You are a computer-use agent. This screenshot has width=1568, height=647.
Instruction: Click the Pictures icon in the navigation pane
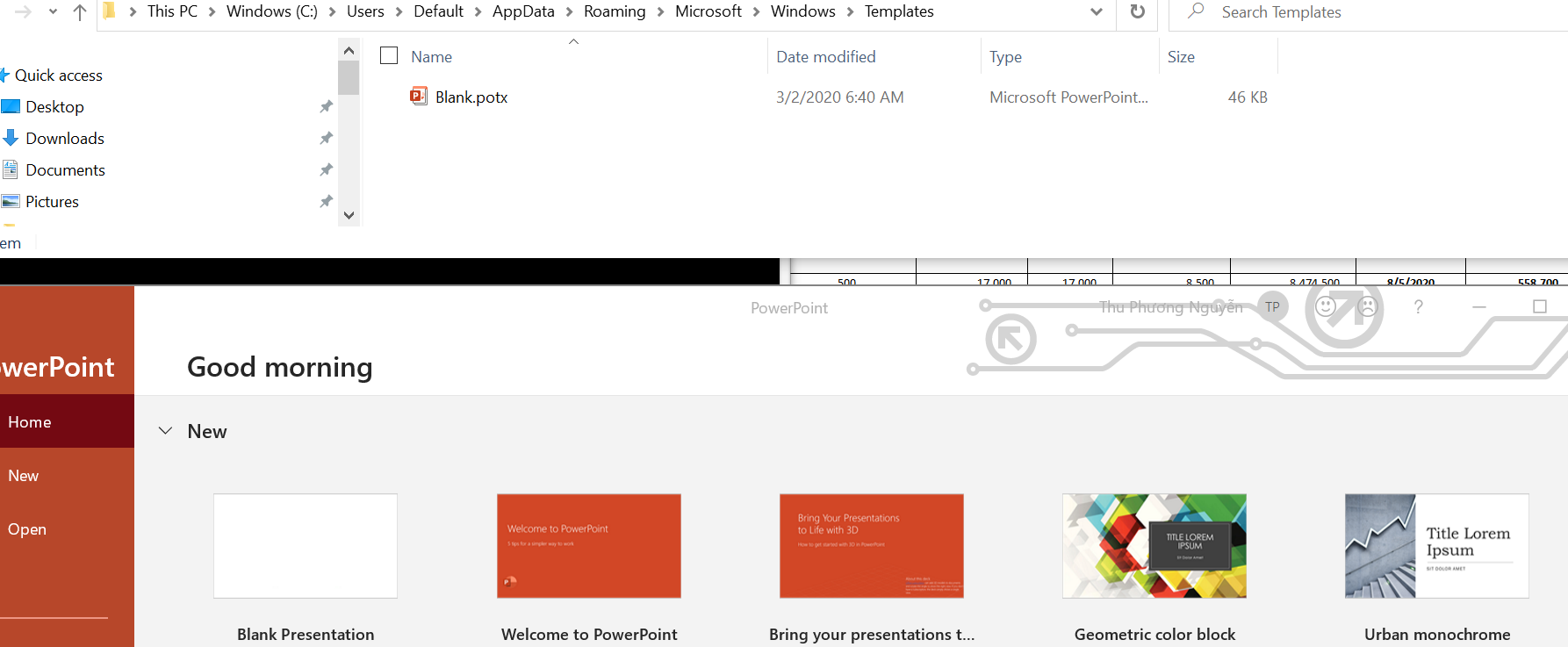(11, 201)
